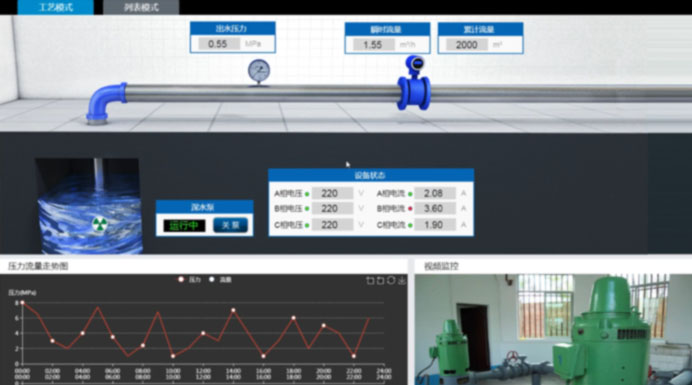Click the 14:00 peak data point on chart
This screenshot has width=692, height=385.
[x=233, y=310]
